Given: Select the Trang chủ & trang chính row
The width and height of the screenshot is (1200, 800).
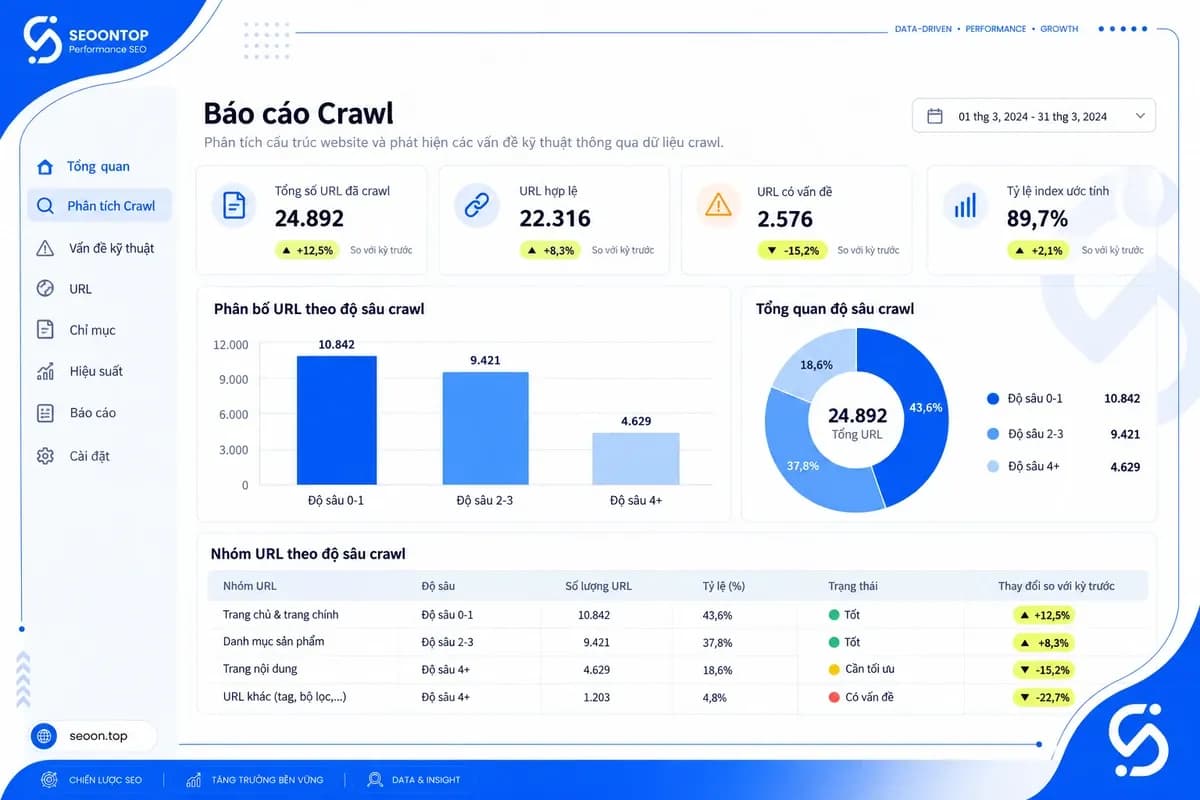Looking at the screenshot, I should click(x=678, y=615).
